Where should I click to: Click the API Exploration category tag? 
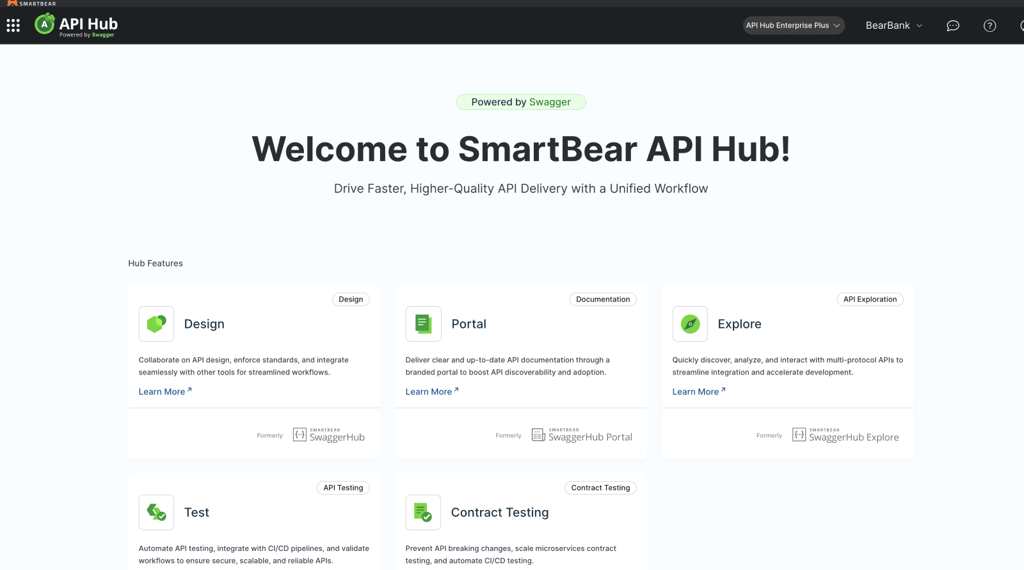[x=870, y=299]
